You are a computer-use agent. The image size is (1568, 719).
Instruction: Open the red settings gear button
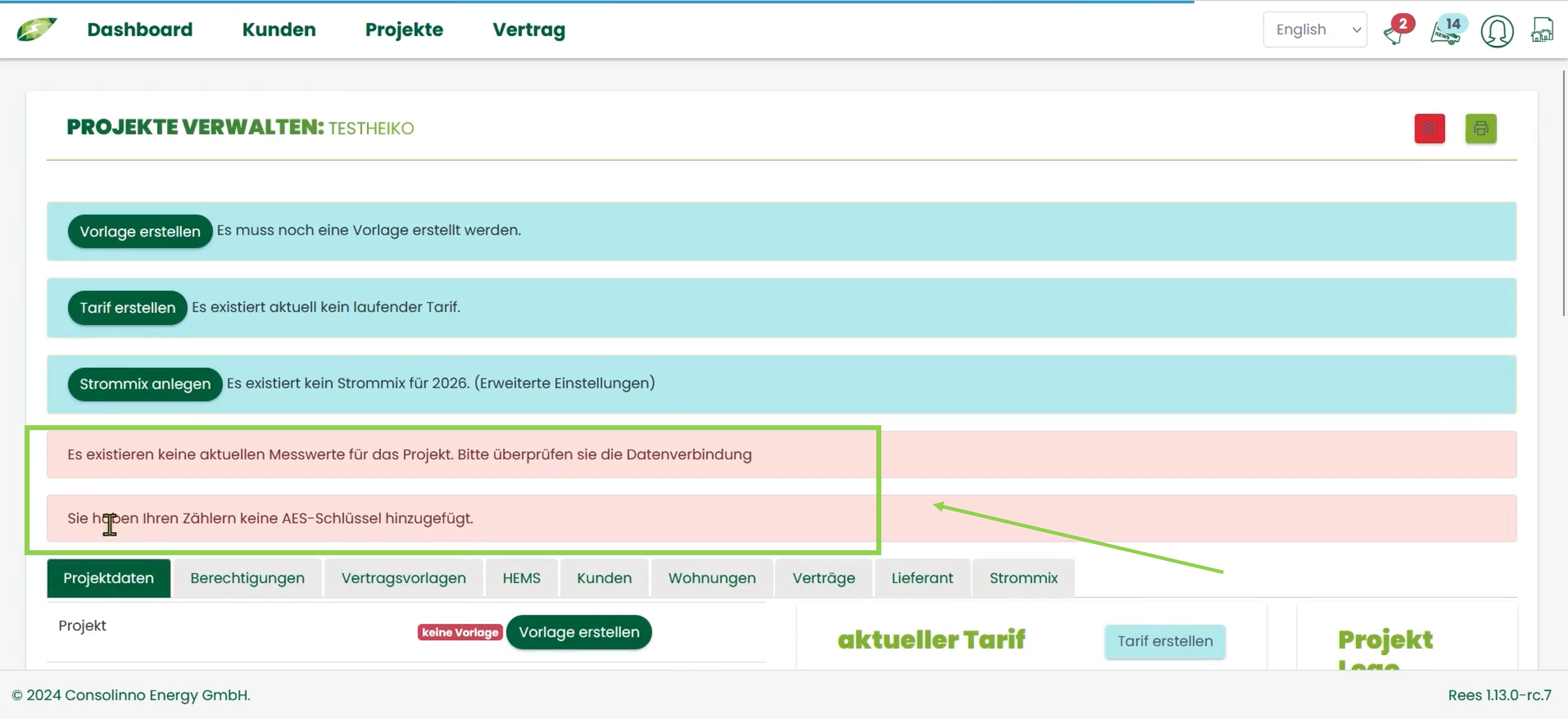click(1430, 128)
